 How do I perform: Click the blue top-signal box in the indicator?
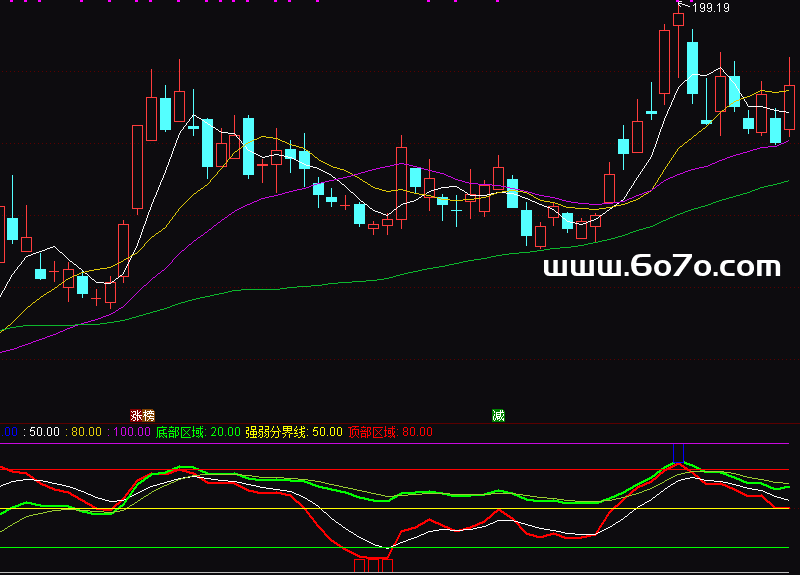(679, 453)
